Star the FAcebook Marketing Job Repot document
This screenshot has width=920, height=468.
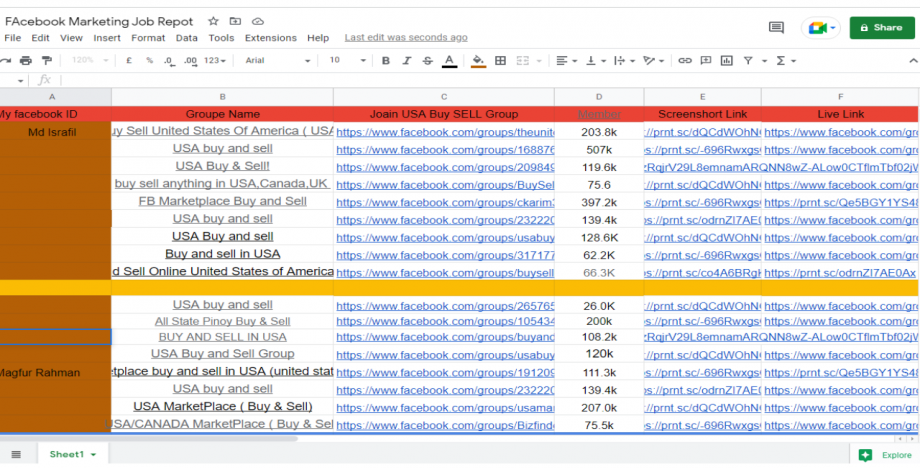(214, 21)
